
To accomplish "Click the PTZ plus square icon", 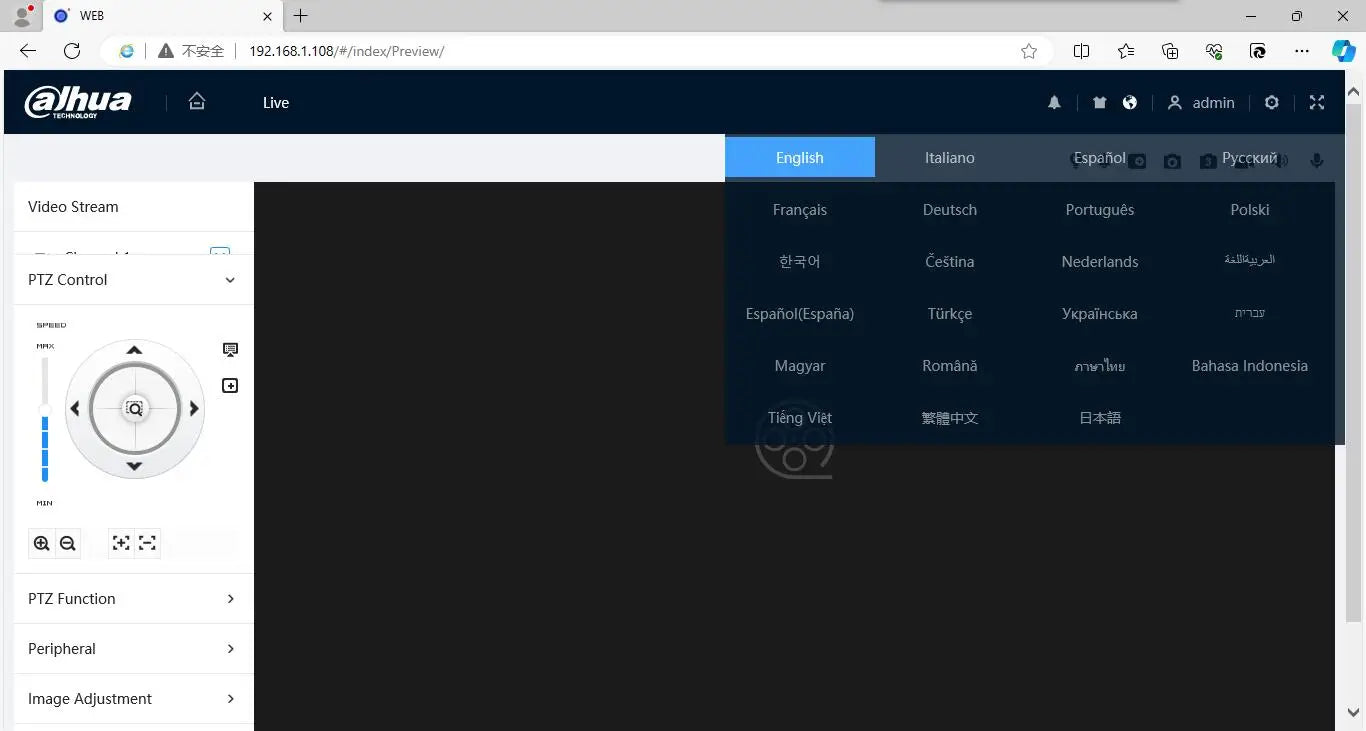I will pos(230,385).
